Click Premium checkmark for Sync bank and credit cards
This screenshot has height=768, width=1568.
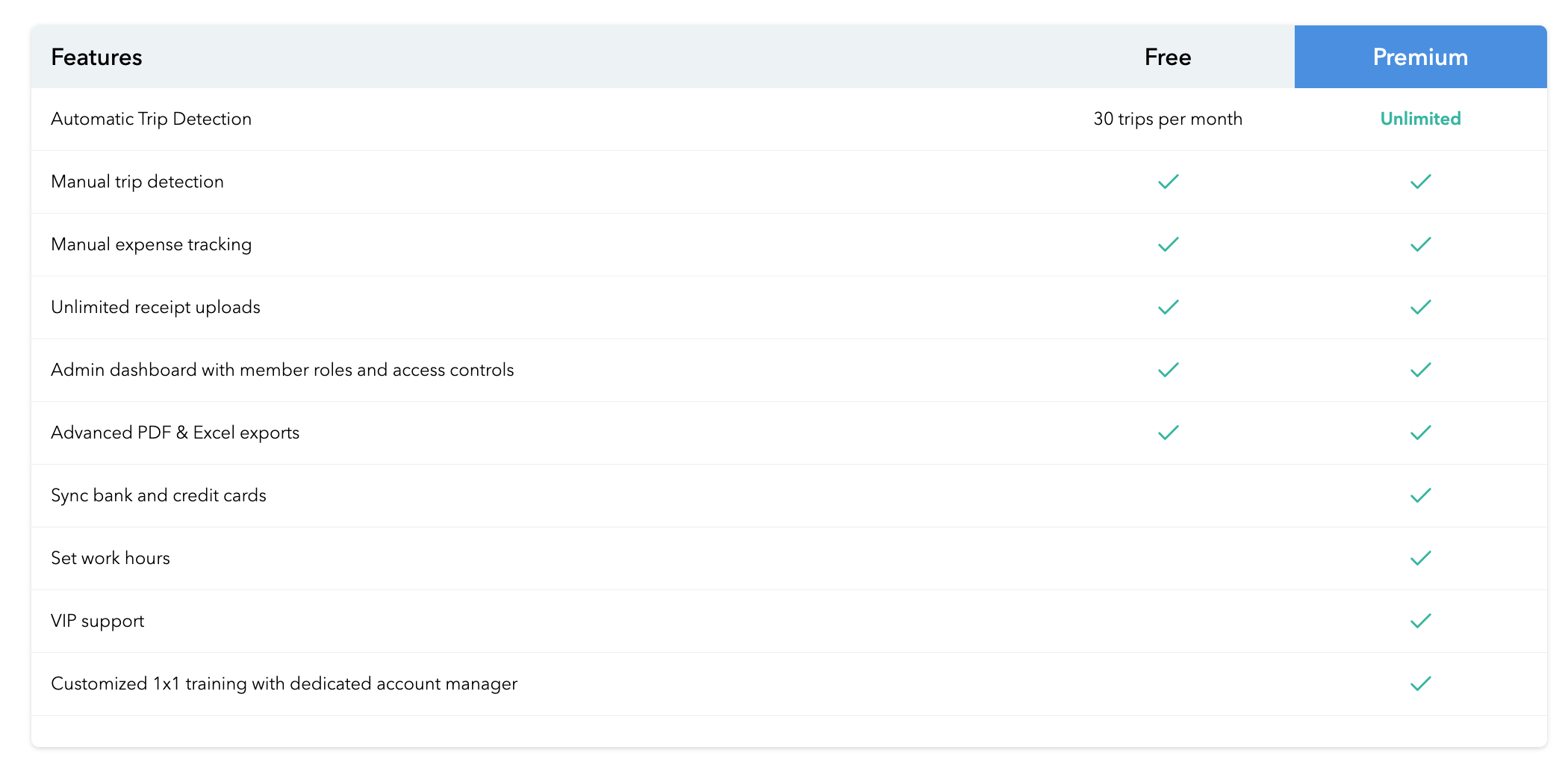1420,495
